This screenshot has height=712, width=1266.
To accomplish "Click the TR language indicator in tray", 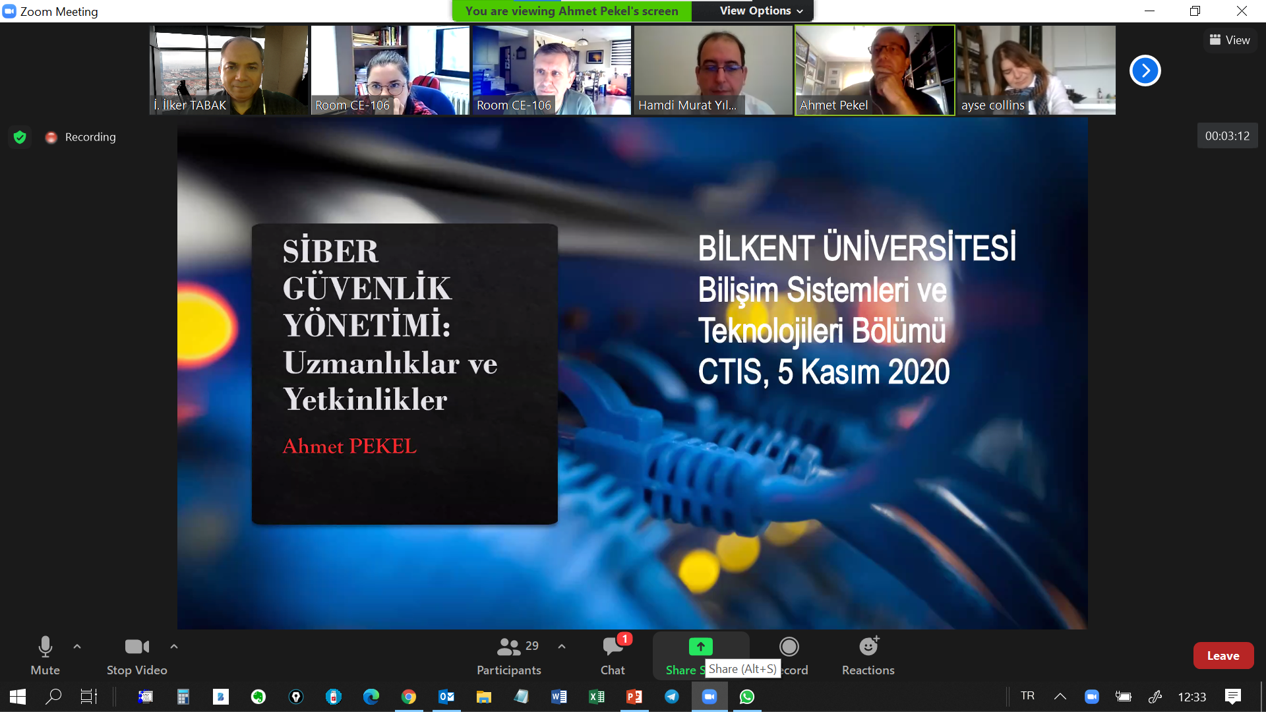I will pos(1027,697).
